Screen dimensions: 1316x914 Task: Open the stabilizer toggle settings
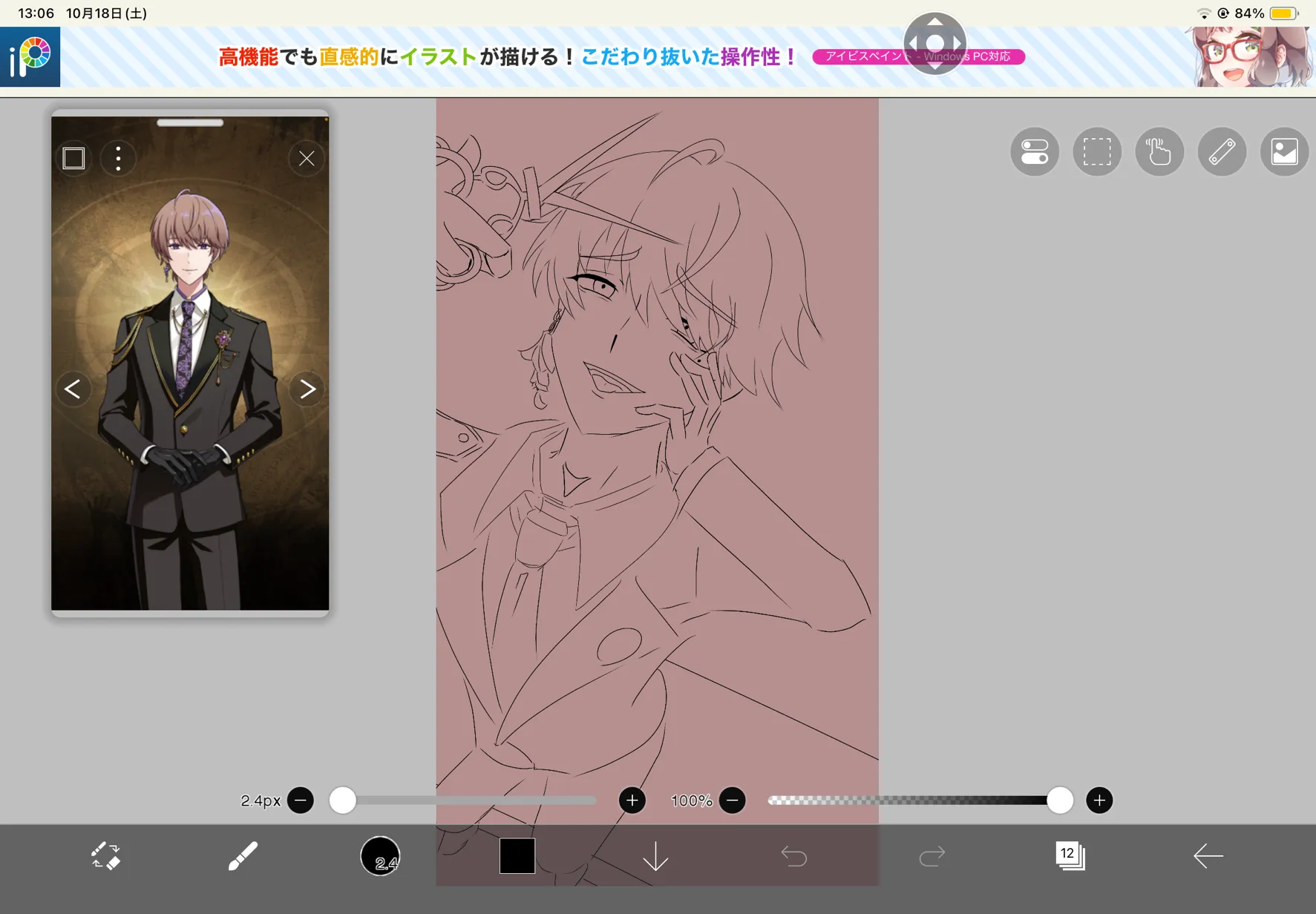pos(1035,152)
